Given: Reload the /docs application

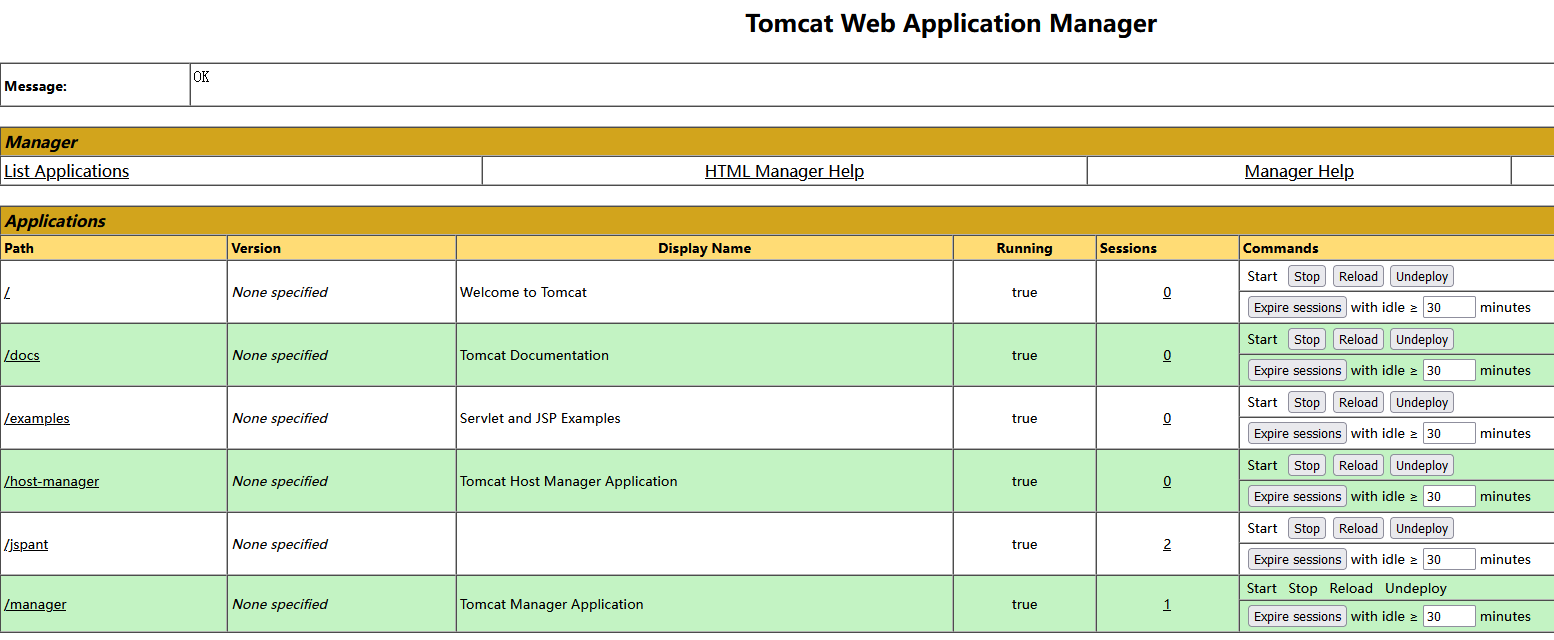Looking at the screenshot, I should coord(1358,339).
